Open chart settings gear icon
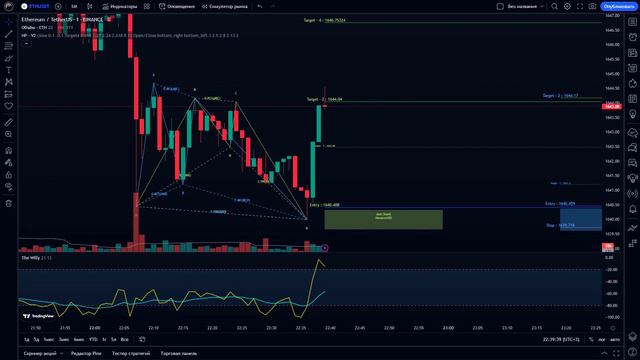 (567, 6)
